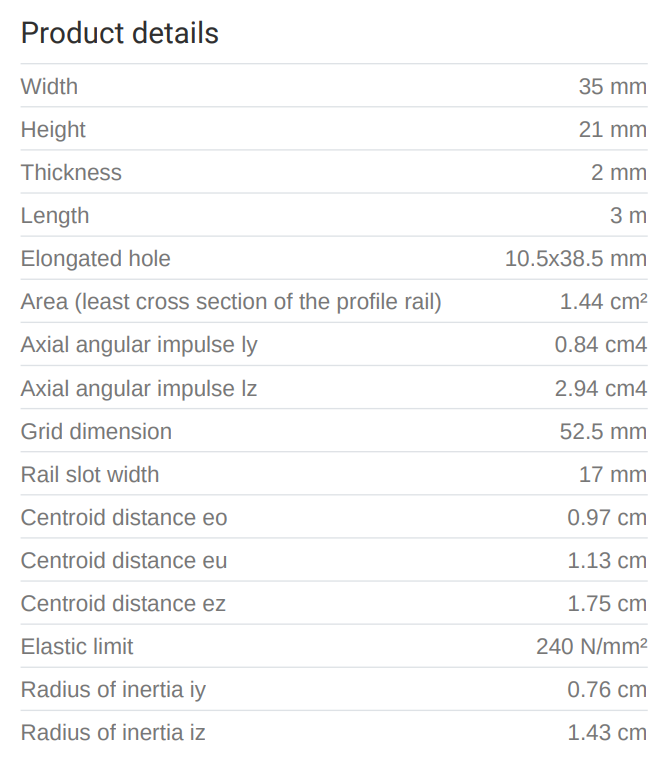Select the 2.94 cm4 value
The height and width of the screenshot is (757, 671).
tap(600, 387)
